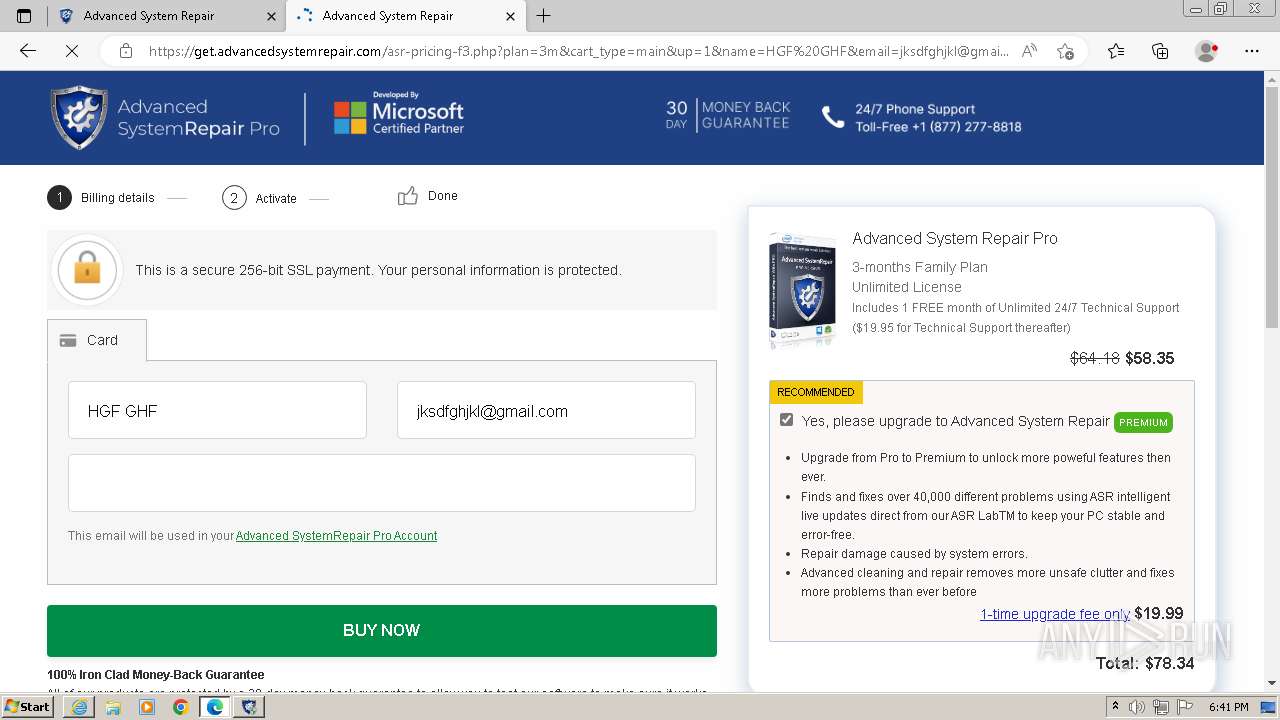1280x720 pixels.
Task: Open the tab actions menu icon
Action: [24, 15]
